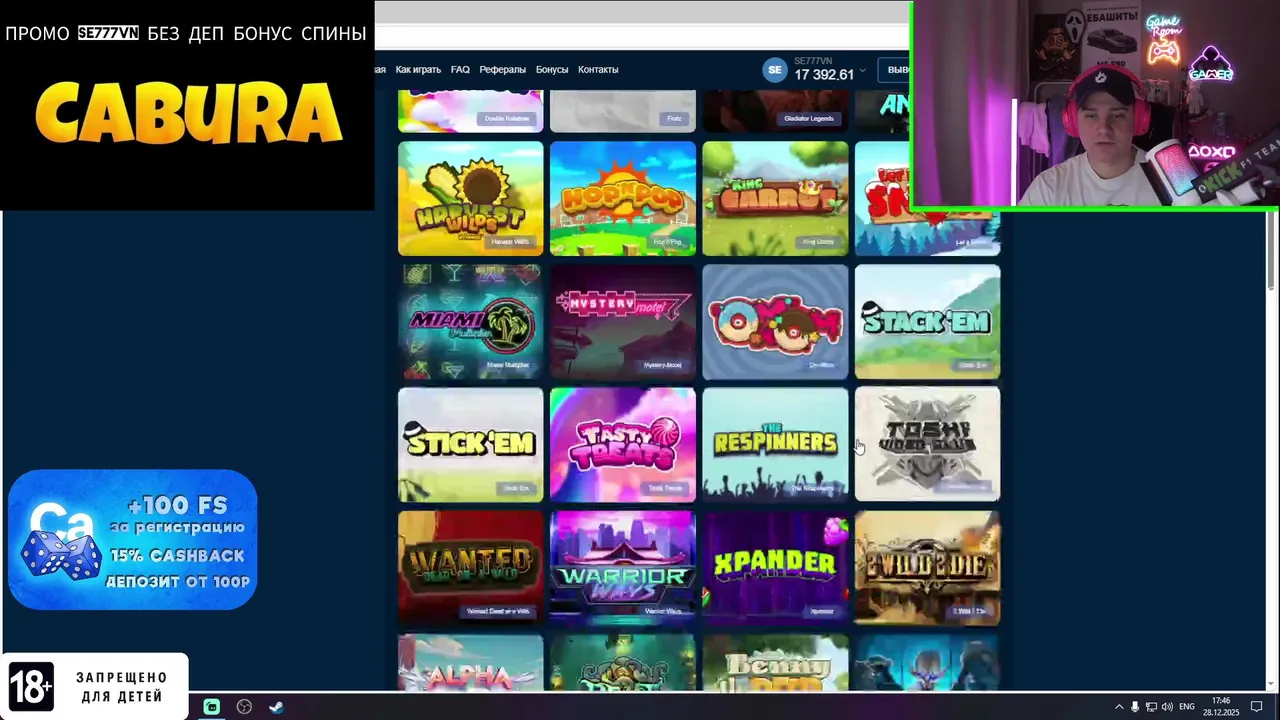Open the Stick'Em game
The height and width of the screenshot is (720, 1280).
pos(470,445)
